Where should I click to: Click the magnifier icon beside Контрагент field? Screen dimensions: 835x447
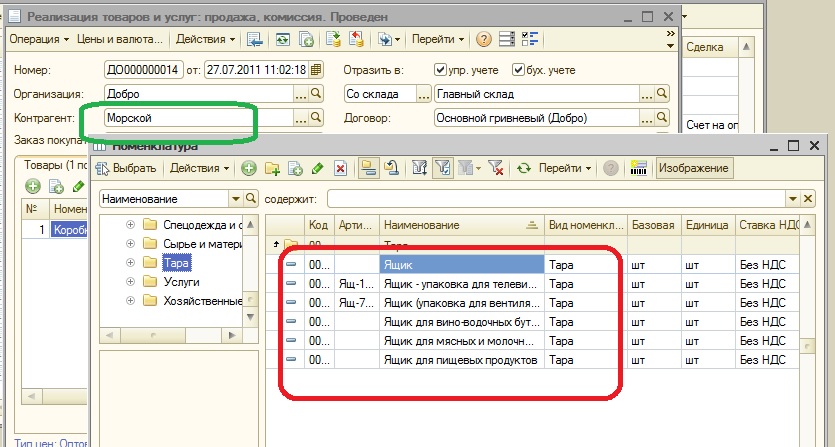pos(316,118)
